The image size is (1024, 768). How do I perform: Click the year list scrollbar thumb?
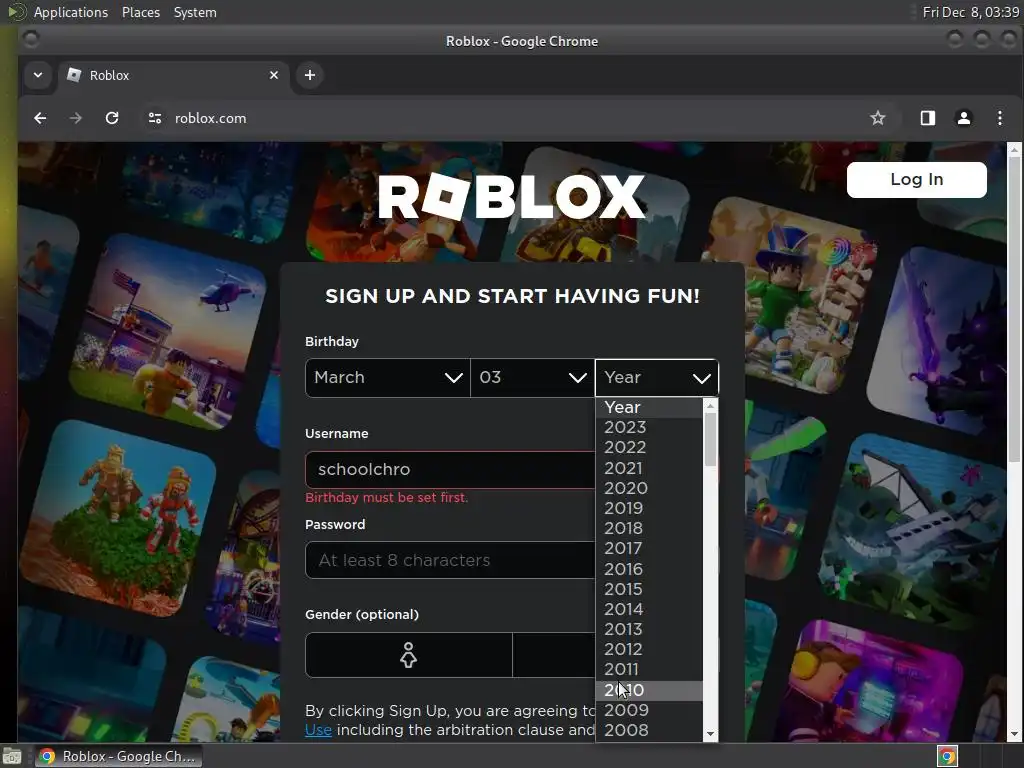(711, 440)
